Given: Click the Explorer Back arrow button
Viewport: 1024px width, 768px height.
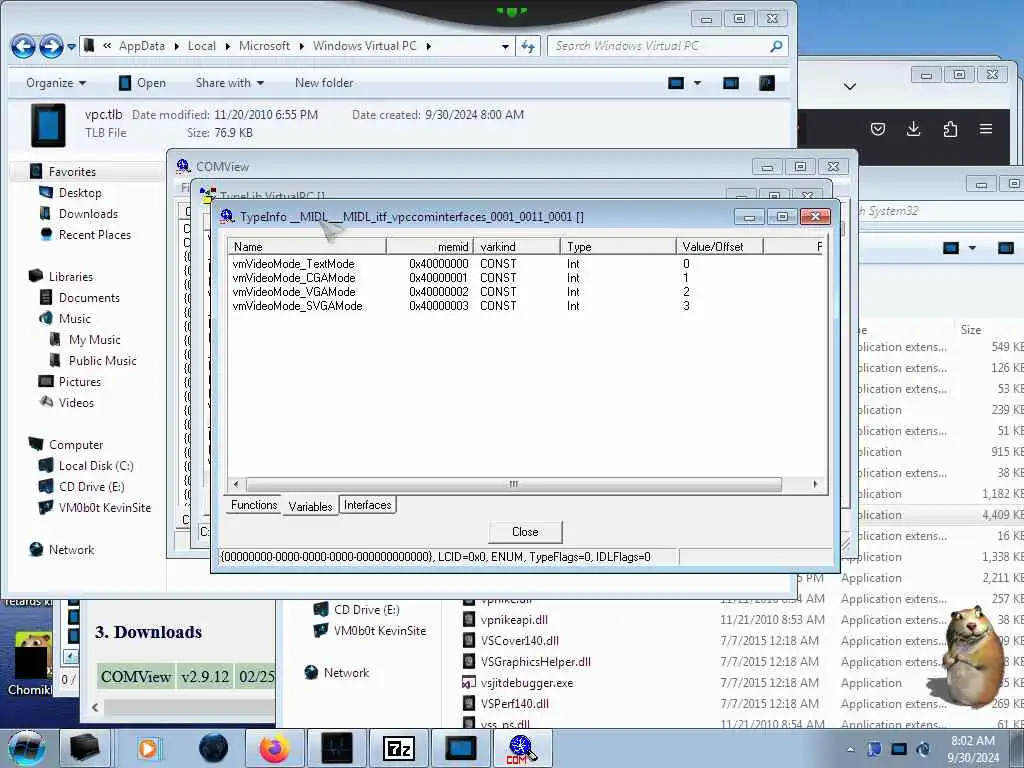Looking at the screenshot, I should click(23, 46).
